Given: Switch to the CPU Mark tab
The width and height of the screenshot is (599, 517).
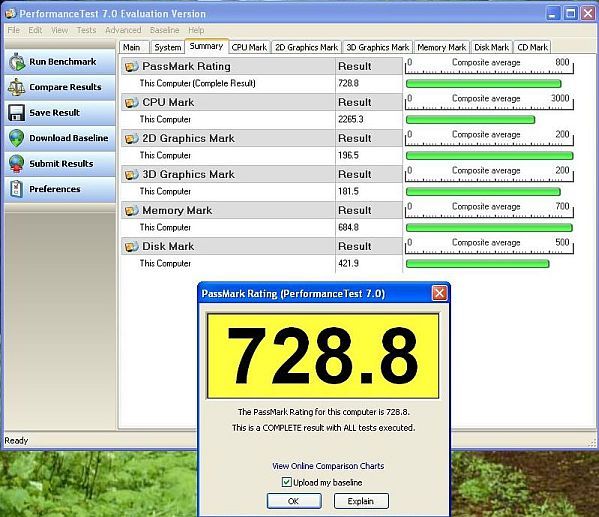Looking at the screenshot, I should pos(249,47).
